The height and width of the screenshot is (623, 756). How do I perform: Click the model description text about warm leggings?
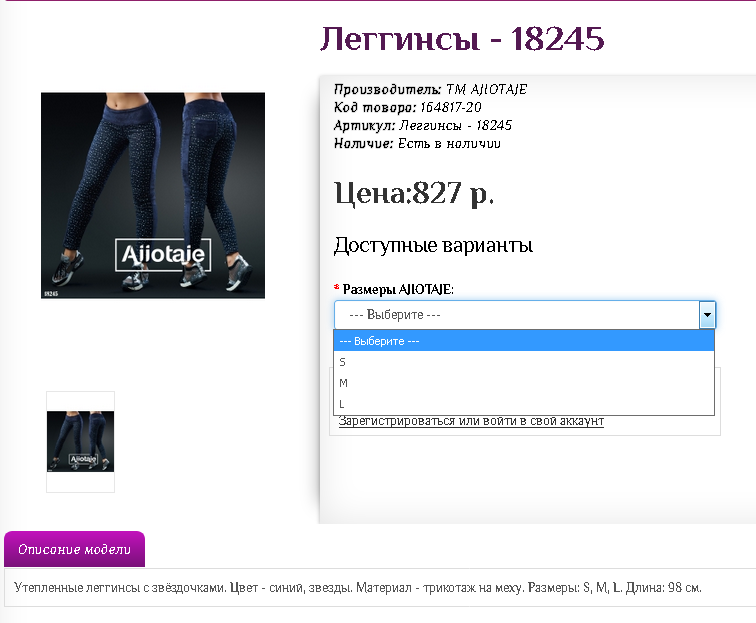pos(358,588)
